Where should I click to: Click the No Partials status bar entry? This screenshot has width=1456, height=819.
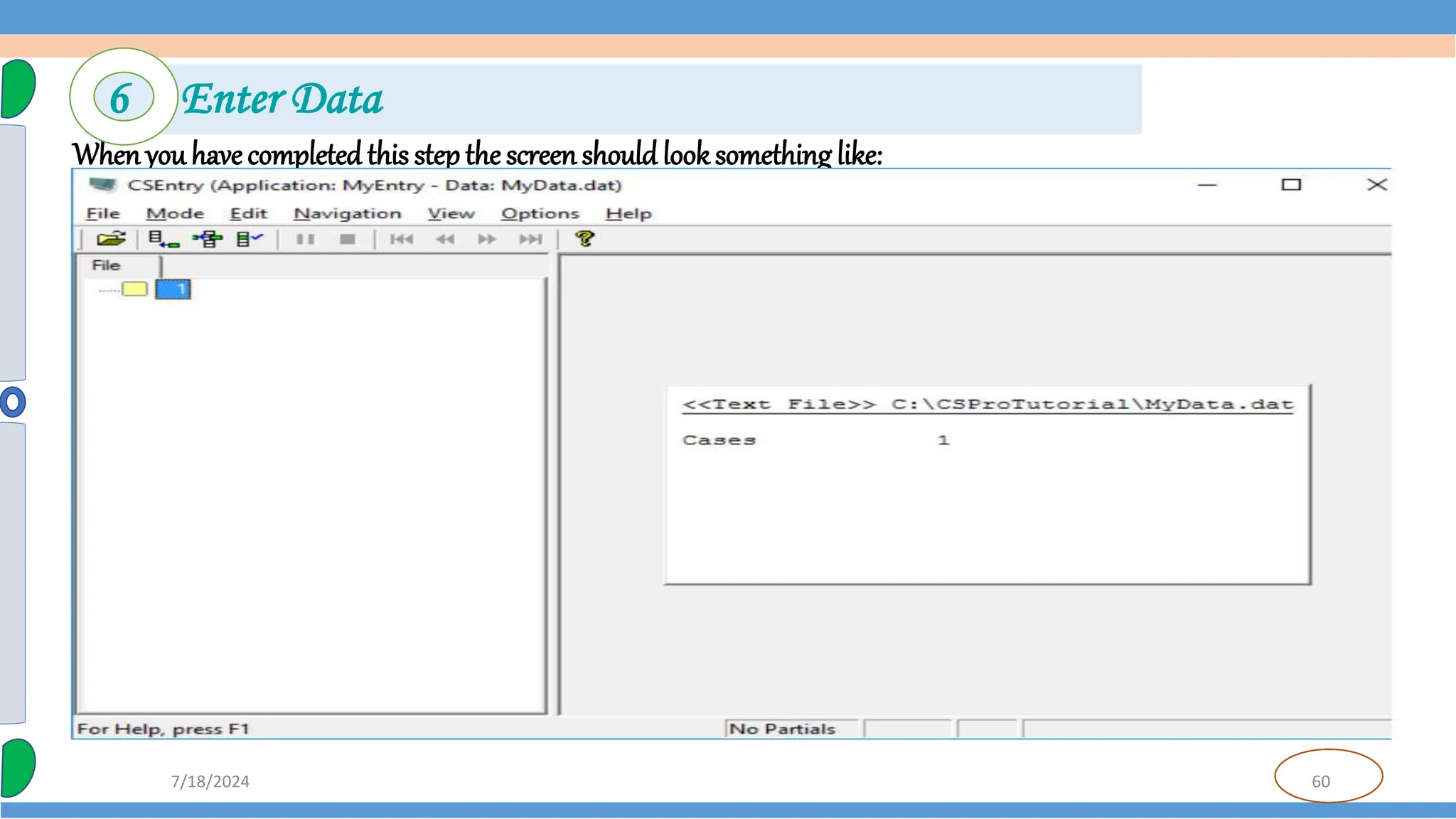pos(782,729)
